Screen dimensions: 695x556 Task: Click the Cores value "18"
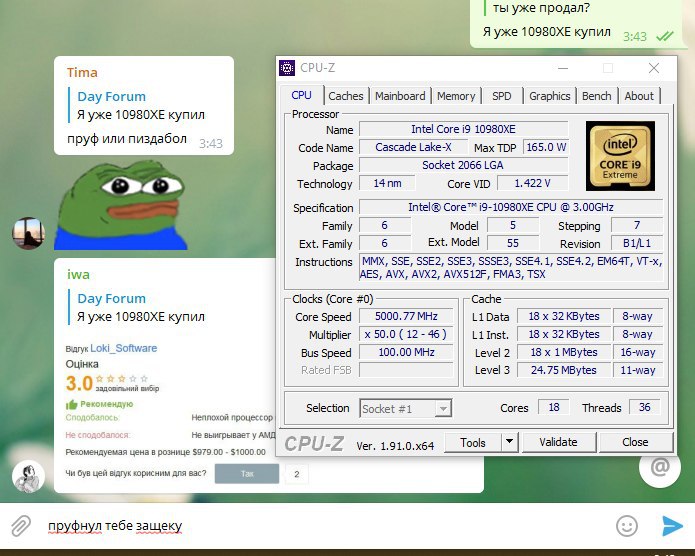point(554,407)
